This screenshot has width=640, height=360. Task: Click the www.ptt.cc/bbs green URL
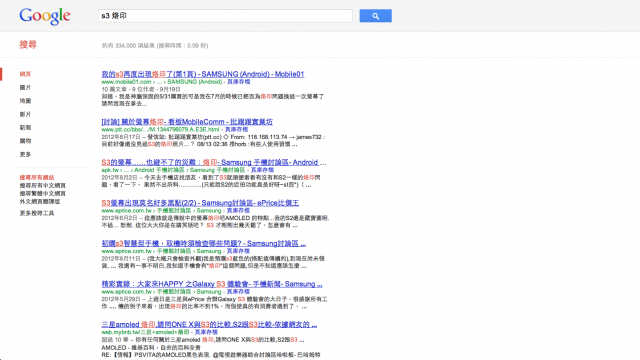(x=160, y=129)
